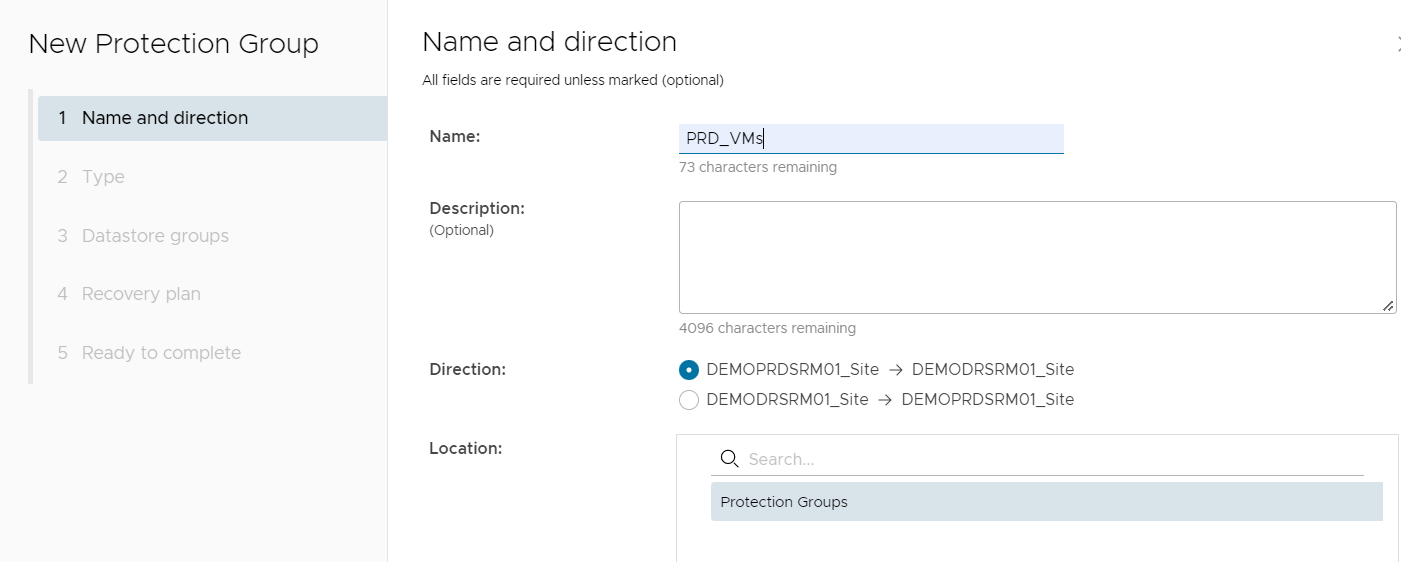Screen dimensions: 1401x562
Task: Choose direction DEMODRSRM01_Site to DEMOPRDSRM01_Site
Action: [689, 400]
